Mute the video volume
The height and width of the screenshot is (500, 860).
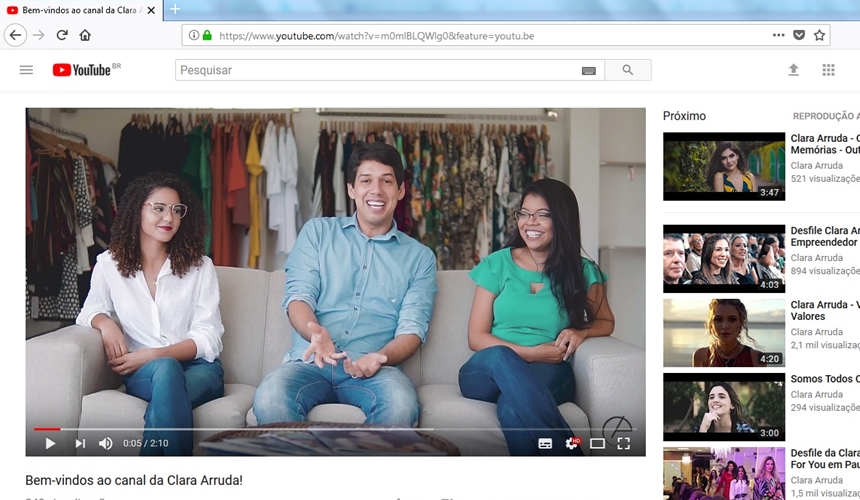[x=106, y=443]
